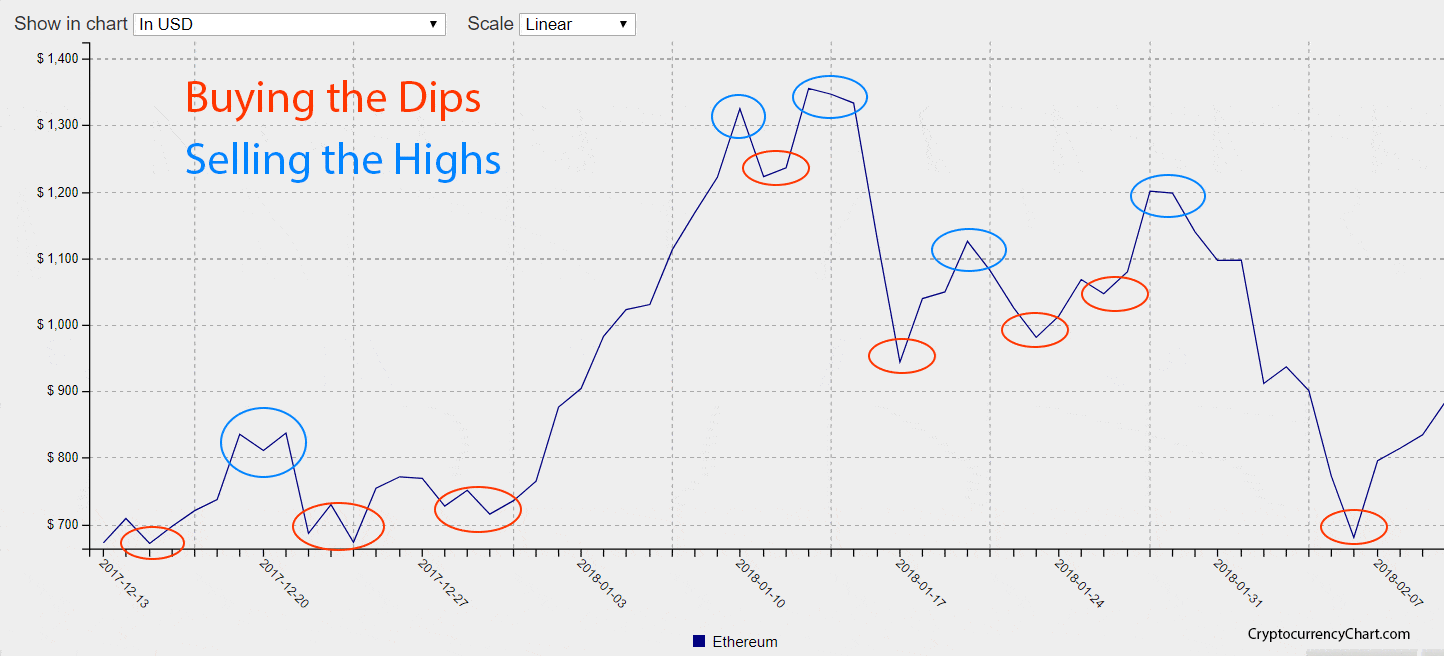The width and height of the screenshot is (1444, 656).
Task: Click the blue circle above the 2017-12-20 high
Action: click(x=263, y=443)
